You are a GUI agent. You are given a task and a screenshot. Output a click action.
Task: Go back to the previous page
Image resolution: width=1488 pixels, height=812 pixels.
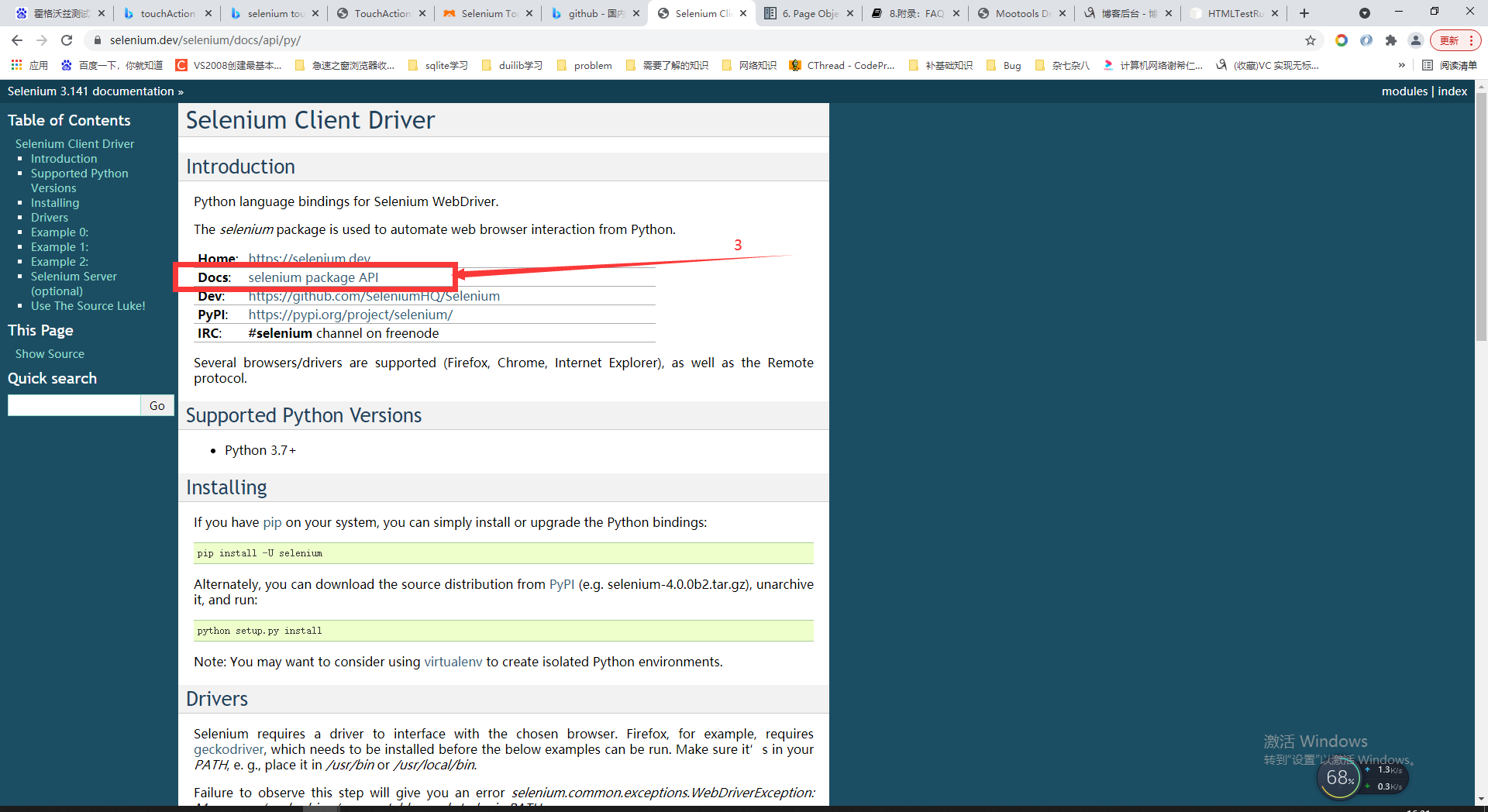pyautogui.click(x=17, y=40)
